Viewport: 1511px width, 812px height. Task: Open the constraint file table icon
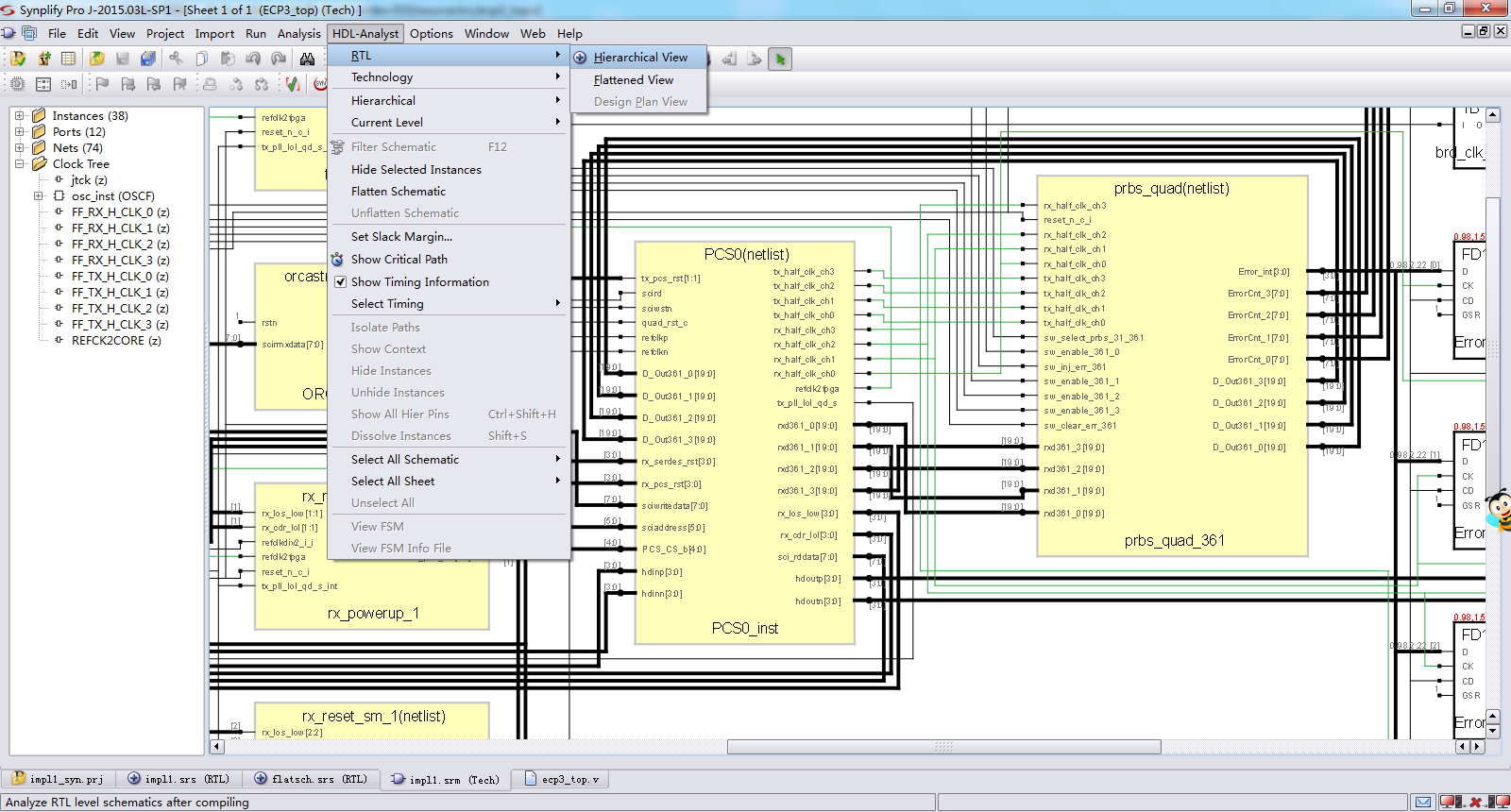(68, 59)
